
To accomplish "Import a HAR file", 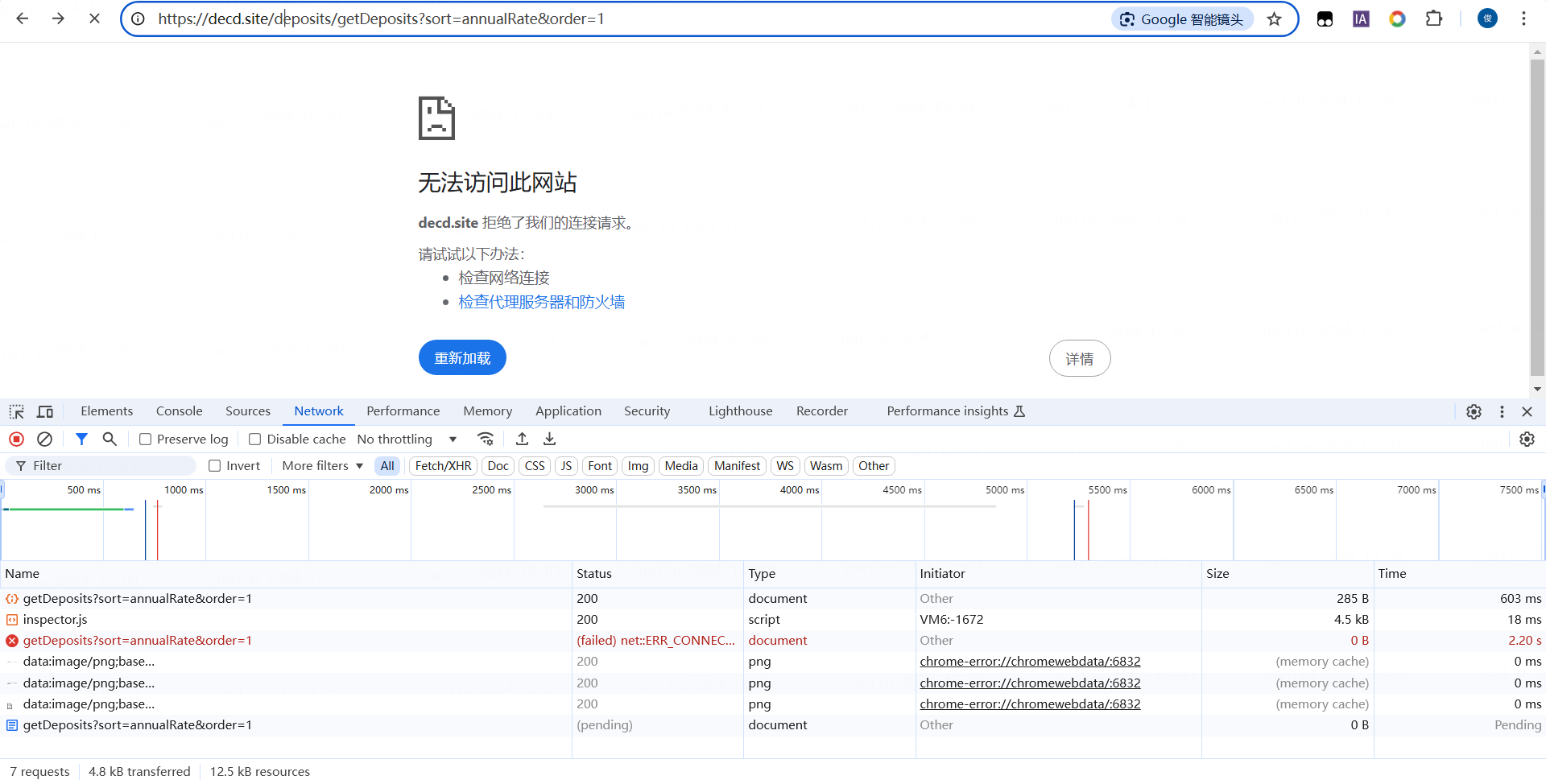I will [x=522, y=439].
